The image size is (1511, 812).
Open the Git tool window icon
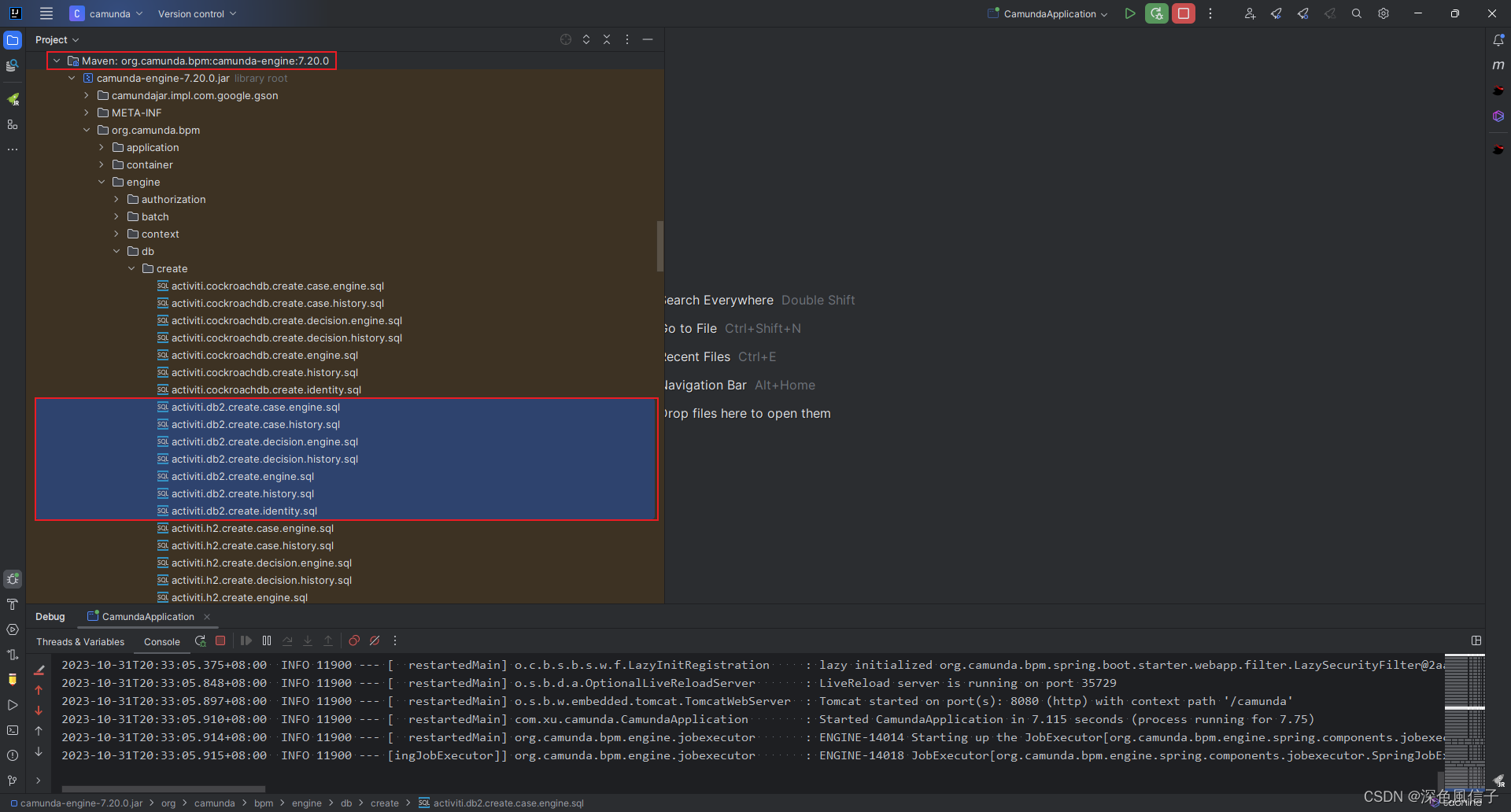[x=13, y=781]
